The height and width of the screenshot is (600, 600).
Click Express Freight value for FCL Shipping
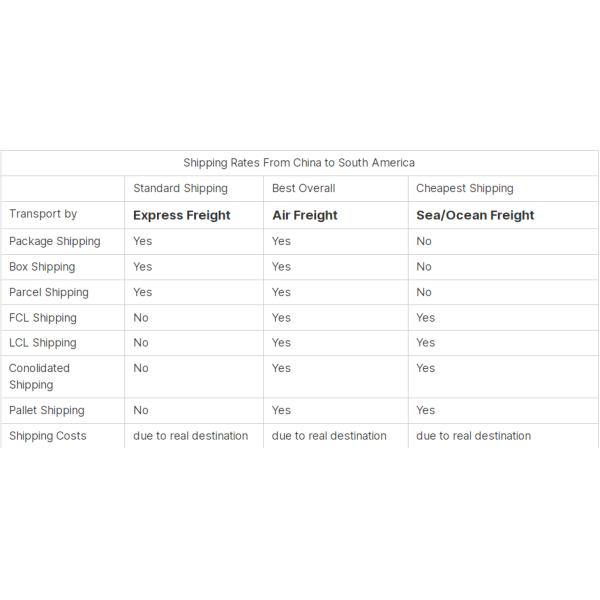[x=141, y=318]
